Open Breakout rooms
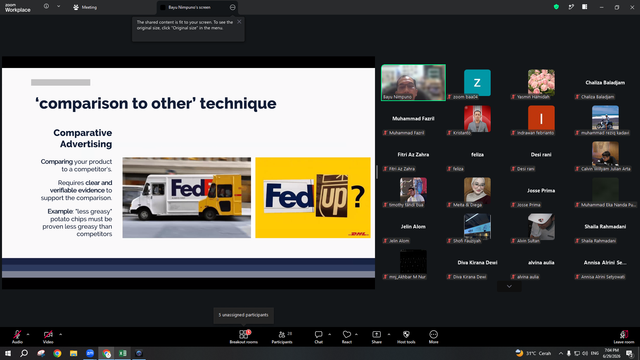This screenshot has width=640, height=360. point(244,337)
